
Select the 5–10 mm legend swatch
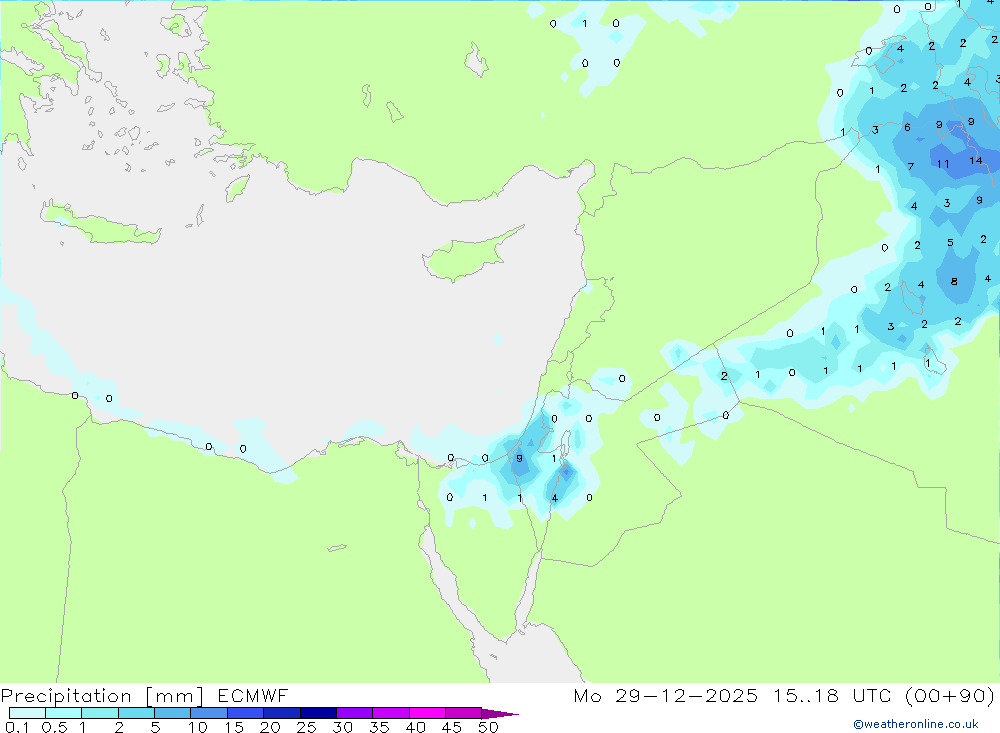click(x=172, y=713)
